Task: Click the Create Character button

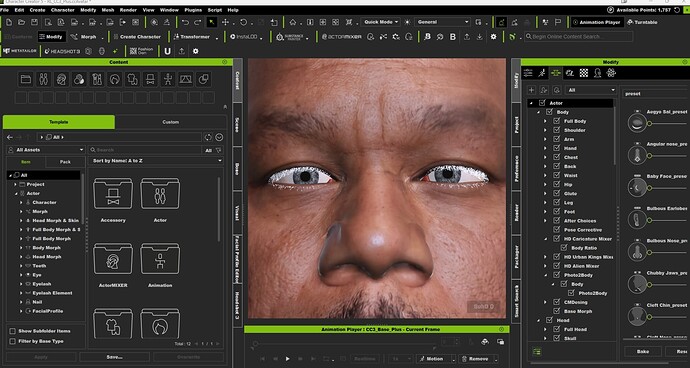Action: click(137, 37)
